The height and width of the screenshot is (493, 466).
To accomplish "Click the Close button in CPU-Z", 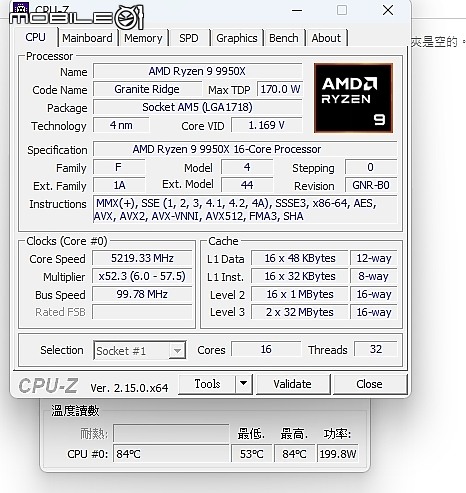I will click(369, 384).
